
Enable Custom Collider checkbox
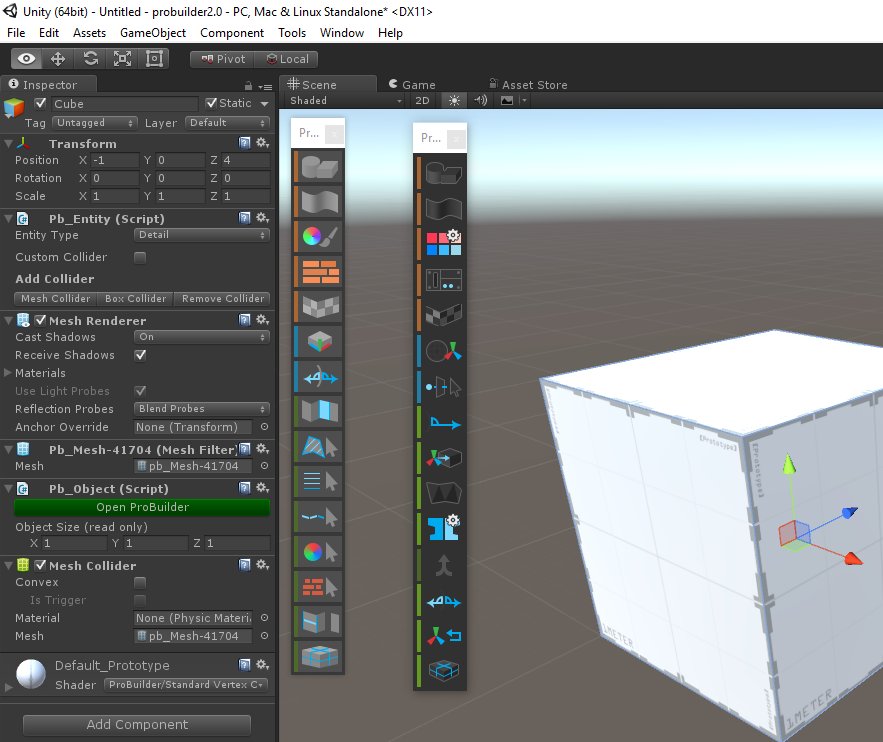140,257
